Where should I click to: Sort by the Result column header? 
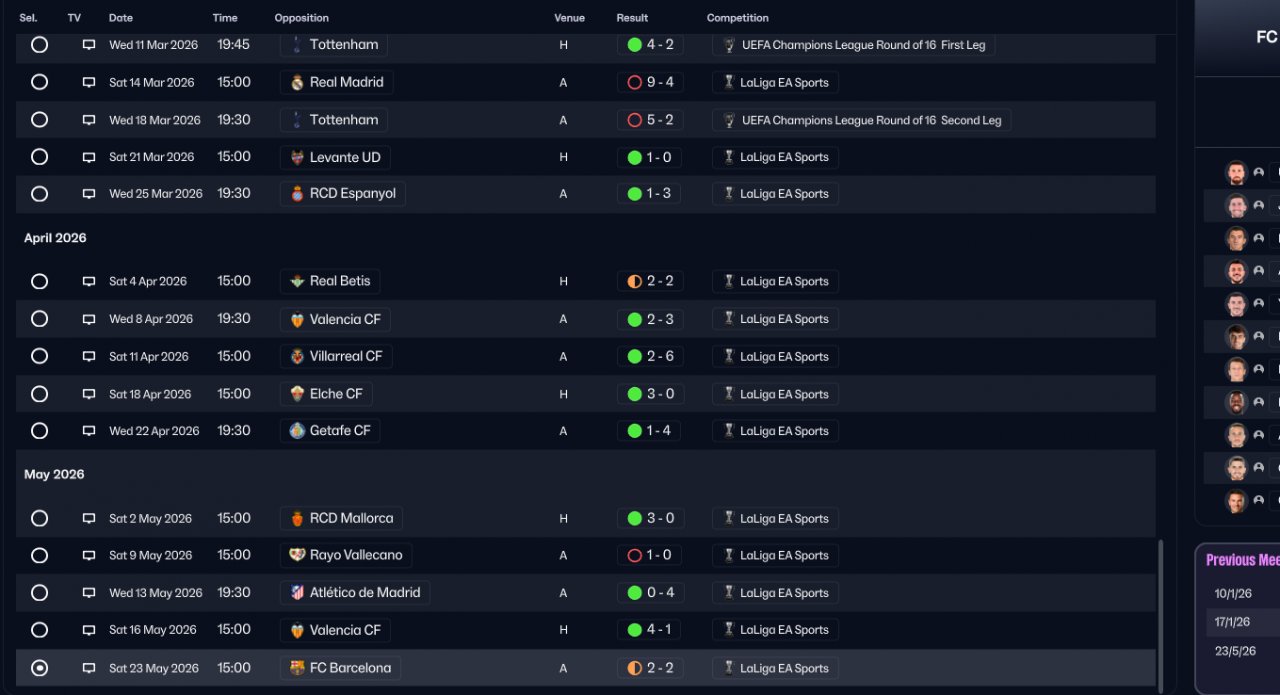632,18
